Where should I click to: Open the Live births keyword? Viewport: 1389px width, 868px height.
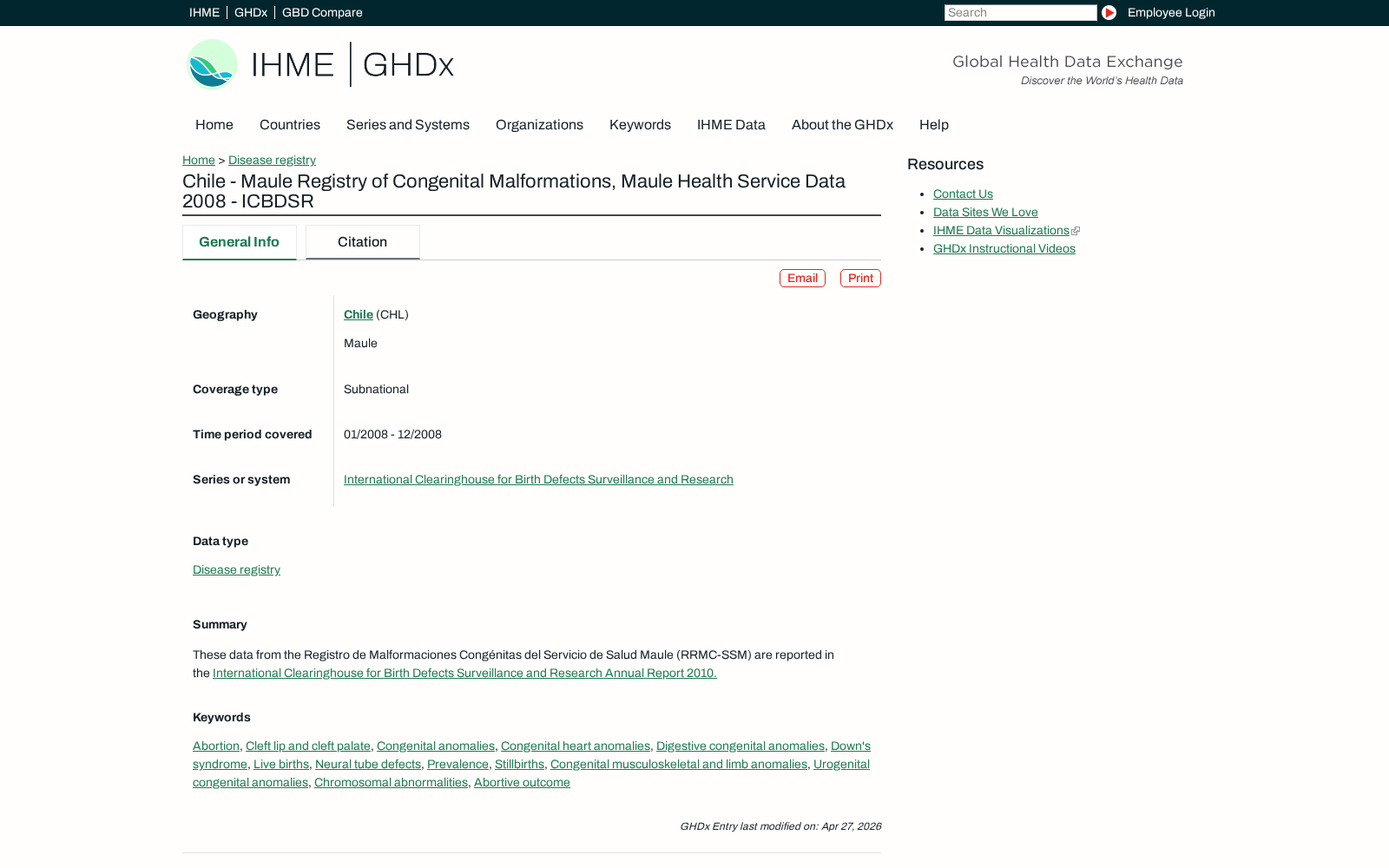click(x=281, y=764)
